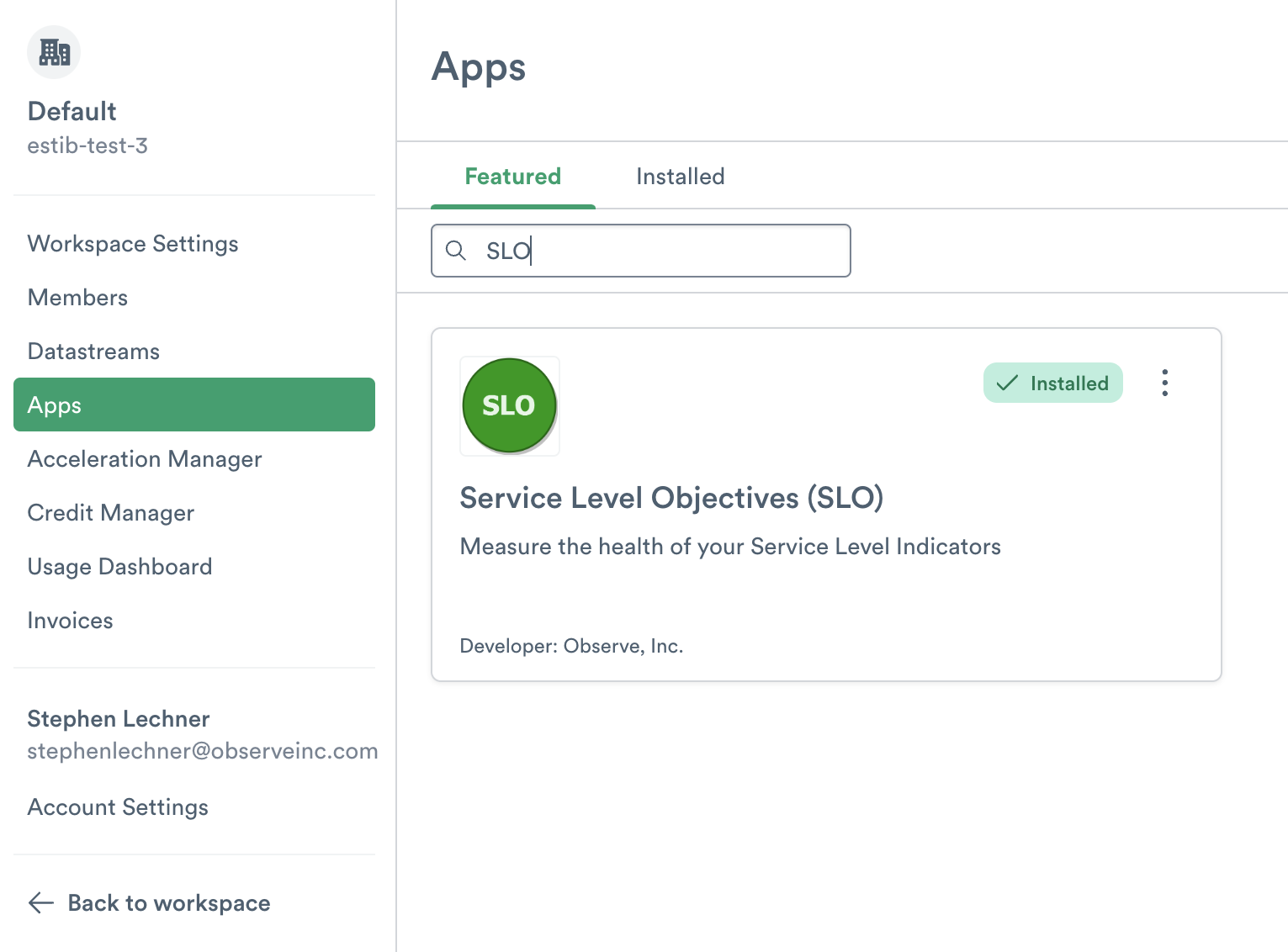Click the SLO app logo
This screenshot has width=1288, height=952.
point(510,405)
